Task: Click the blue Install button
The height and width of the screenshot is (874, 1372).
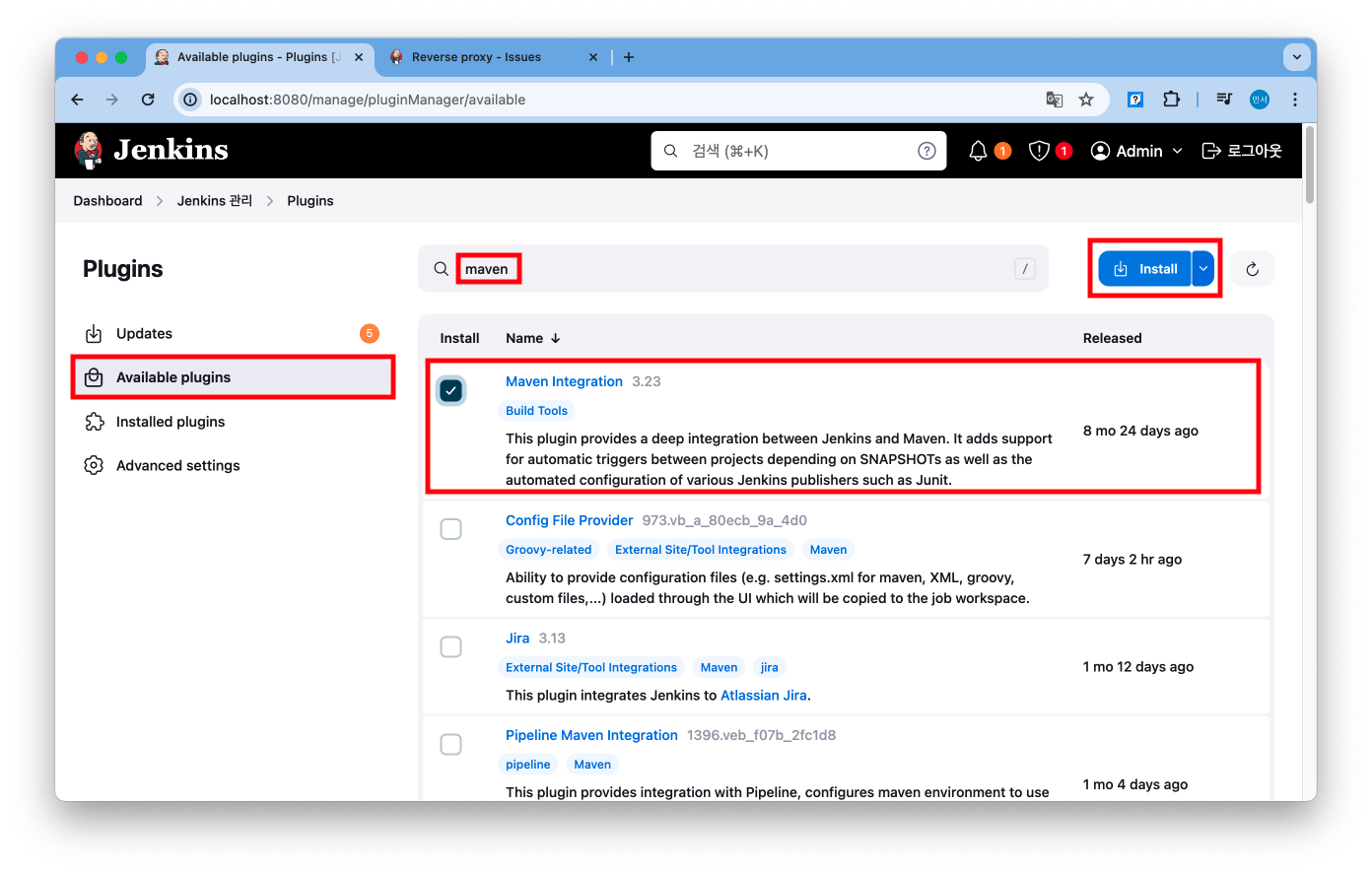Action: click(1145, 269)
